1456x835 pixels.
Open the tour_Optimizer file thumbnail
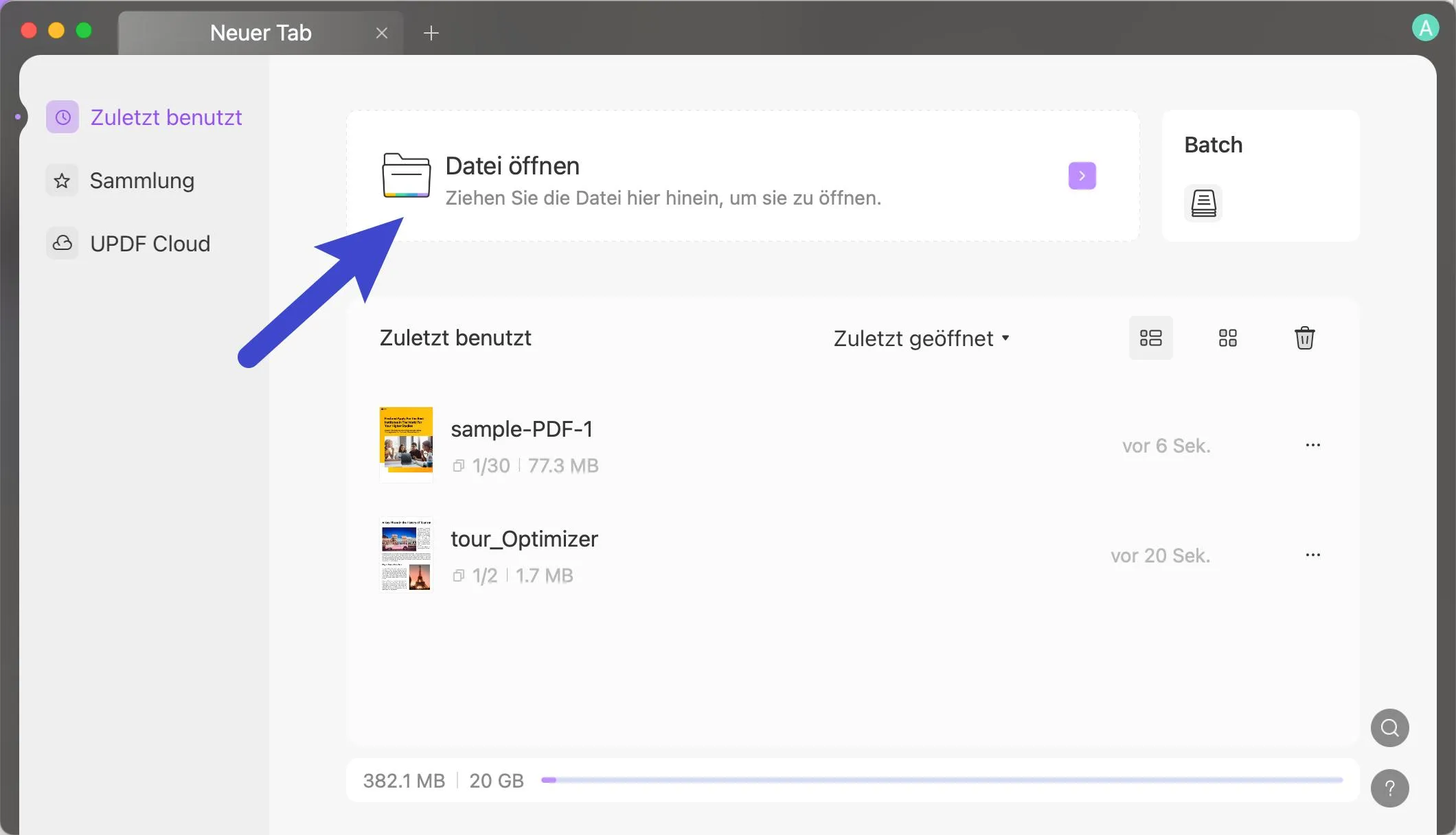(406, 554)
